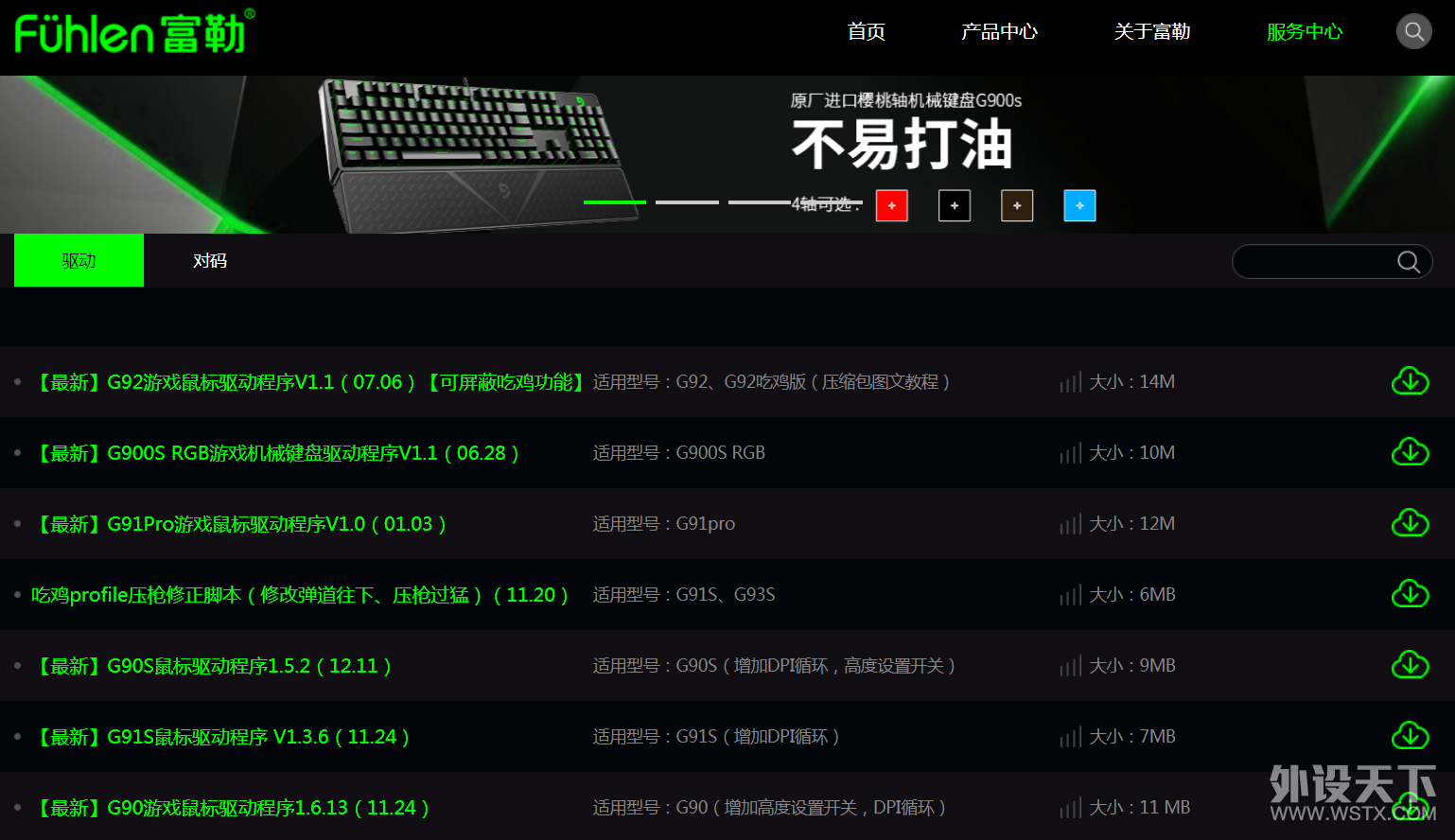The height and width of the screenshot is (840, 1455).
Task: Click 适用型号：G91pro text
Action: pos(664,524)
